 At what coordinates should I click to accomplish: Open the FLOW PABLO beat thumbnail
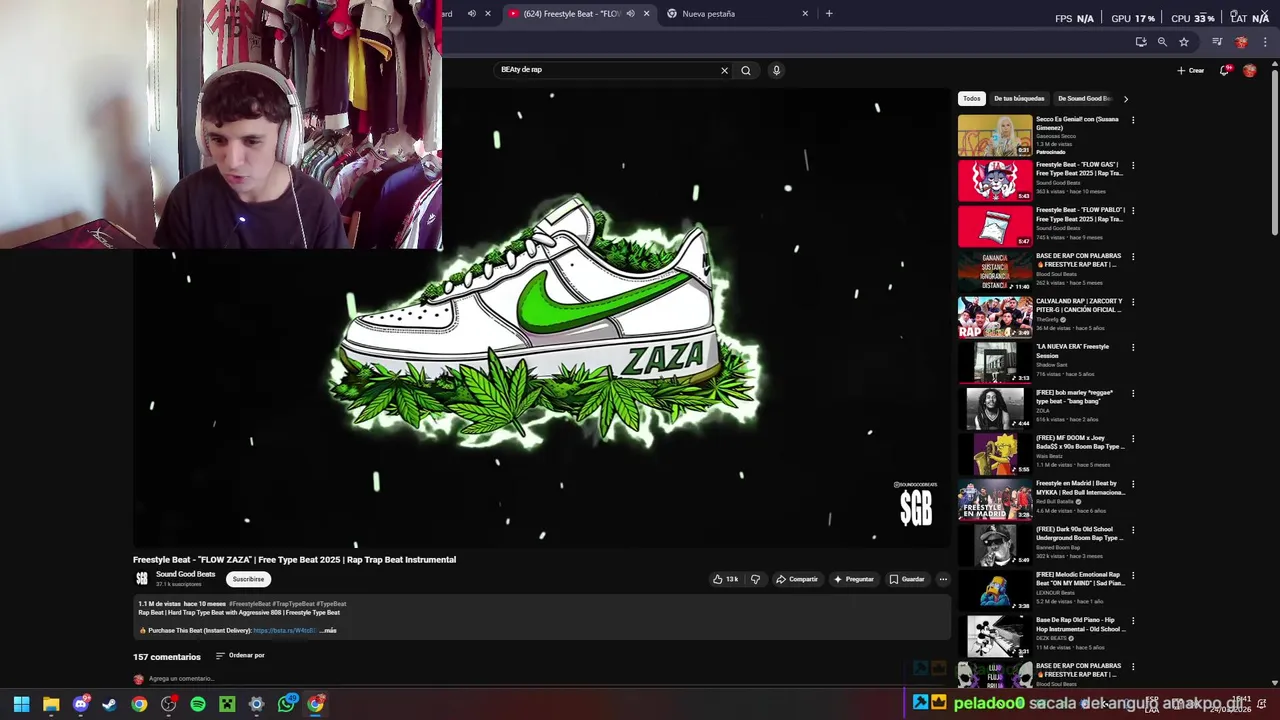[995, 226]
